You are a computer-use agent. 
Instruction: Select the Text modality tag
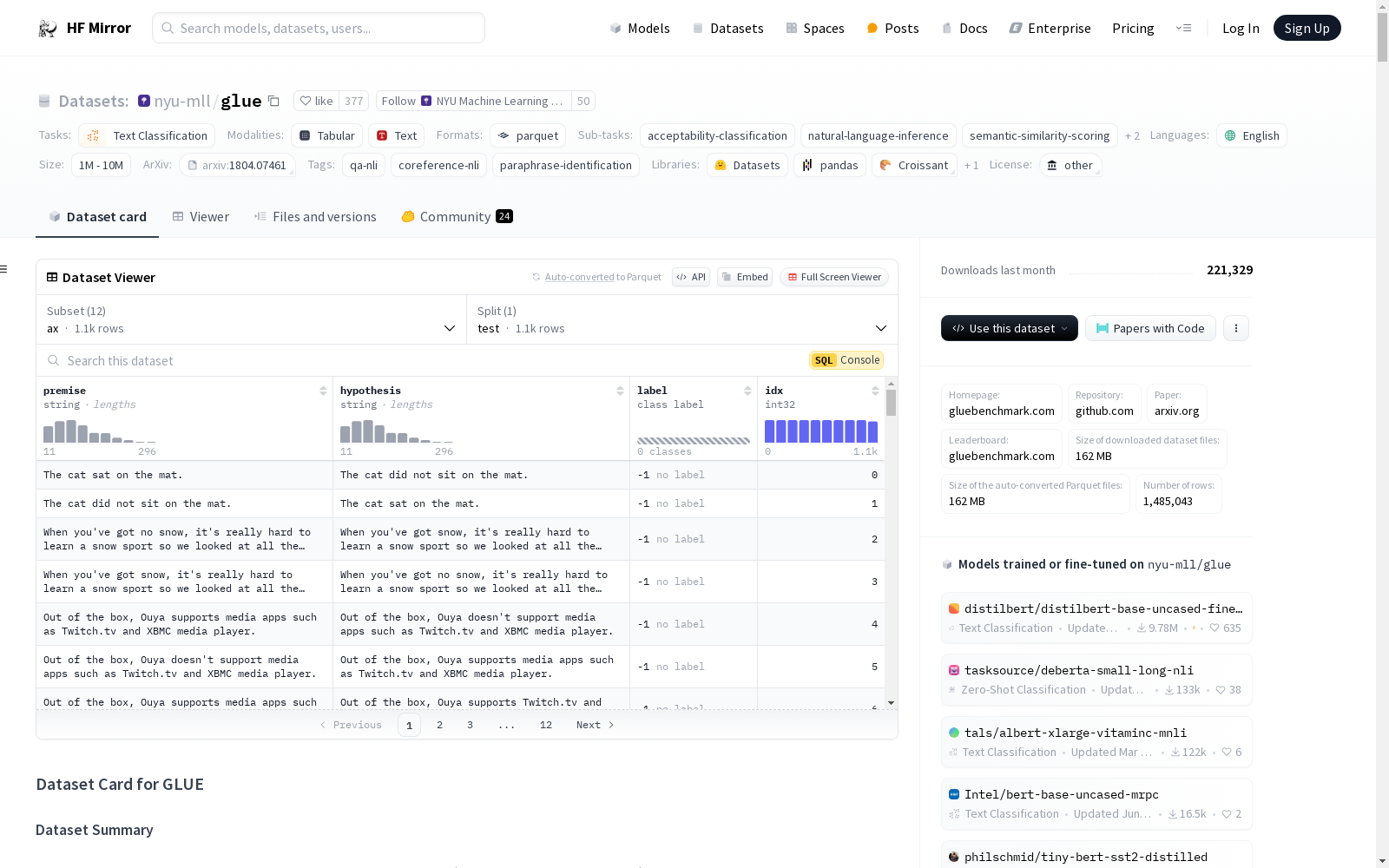tap(397, 135)
